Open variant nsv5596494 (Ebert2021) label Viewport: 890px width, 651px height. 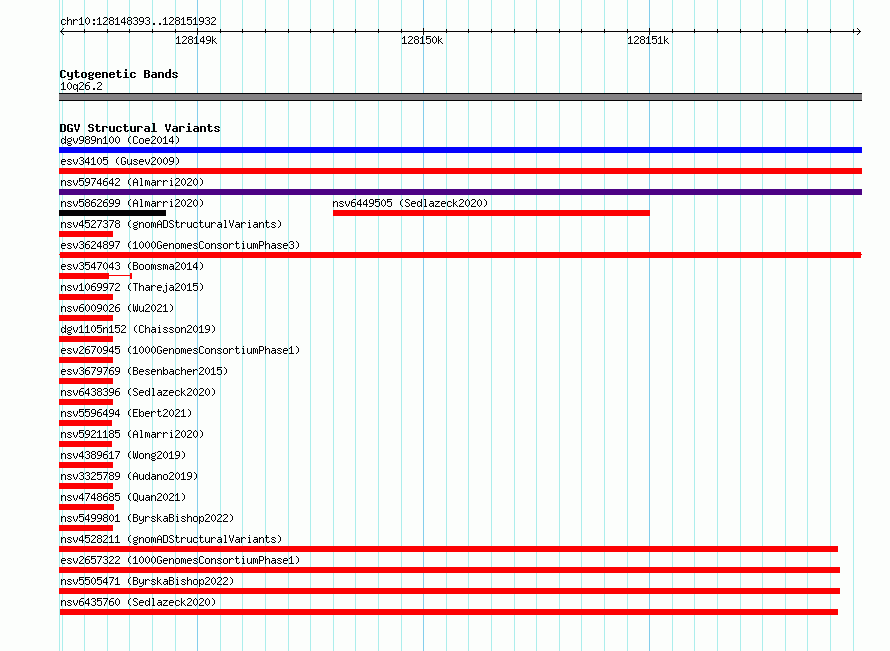click(126, 413)
